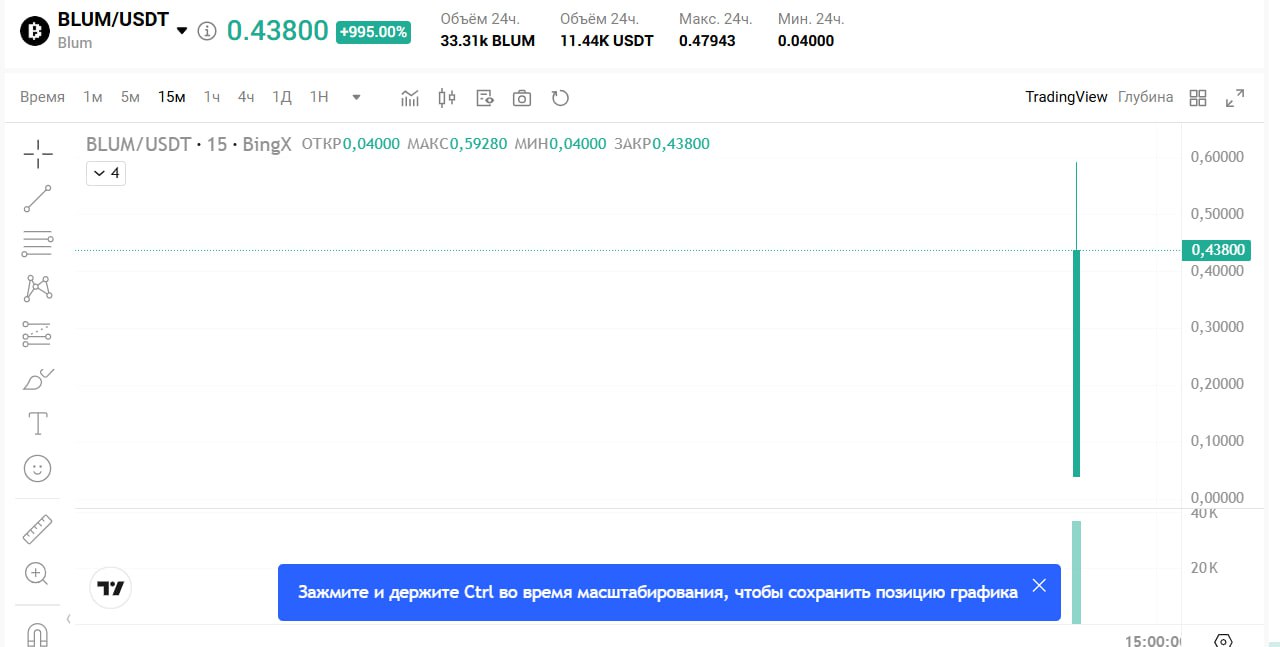Collapse the left drawing toolbar with the chevron

(68, 619)
